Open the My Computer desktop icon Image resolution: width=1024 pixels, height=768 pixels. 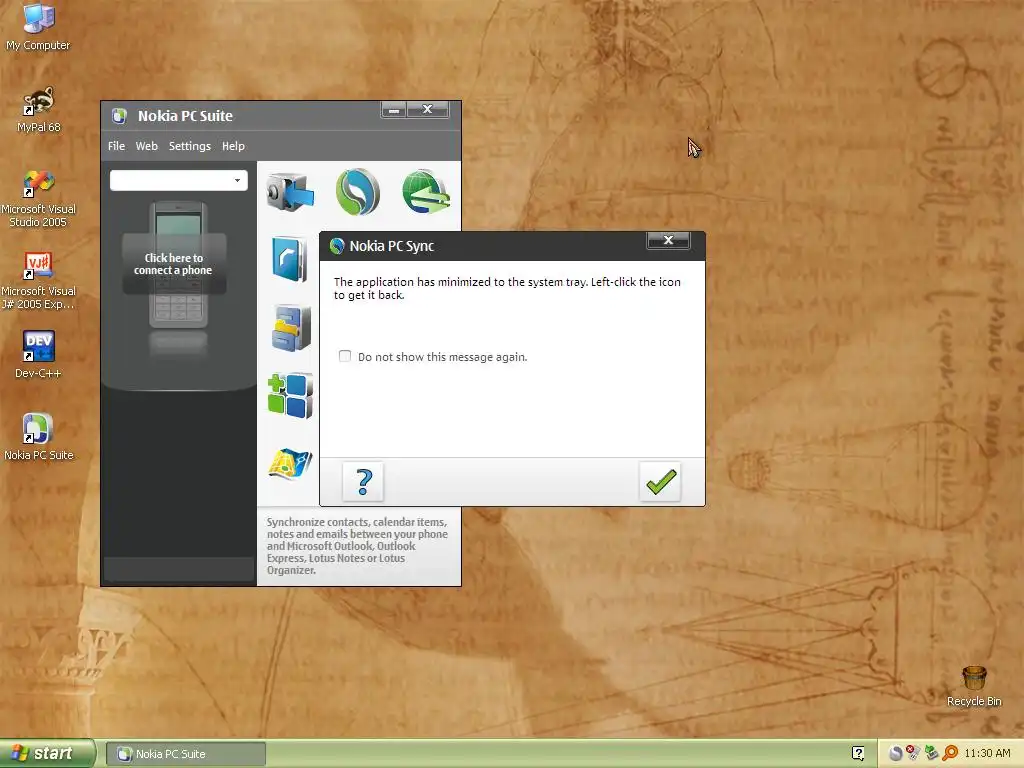(x=38, y=27)
